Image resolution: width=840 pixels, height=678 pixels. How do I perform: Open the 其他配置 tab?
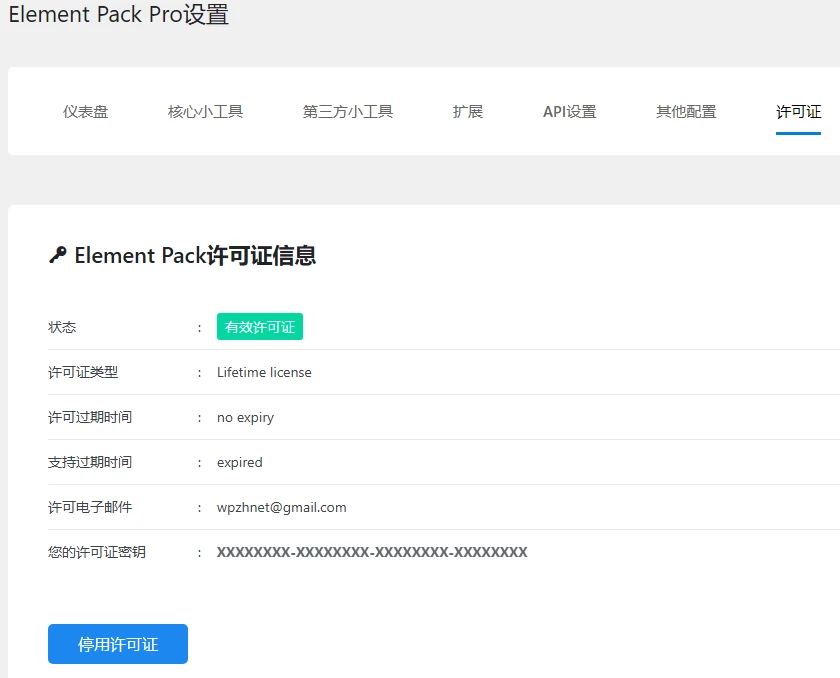[685, 111]
